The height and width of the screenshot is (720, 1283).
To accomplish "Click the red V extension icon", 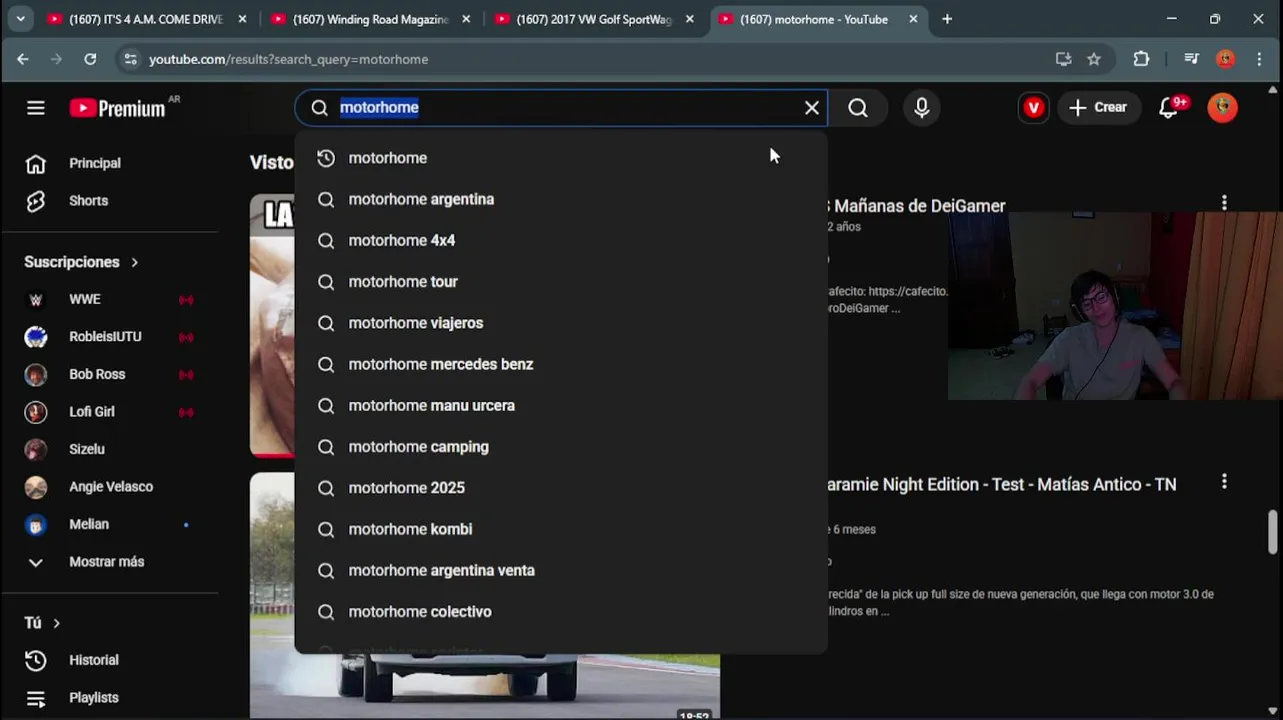I will (x=1034, y=108).
